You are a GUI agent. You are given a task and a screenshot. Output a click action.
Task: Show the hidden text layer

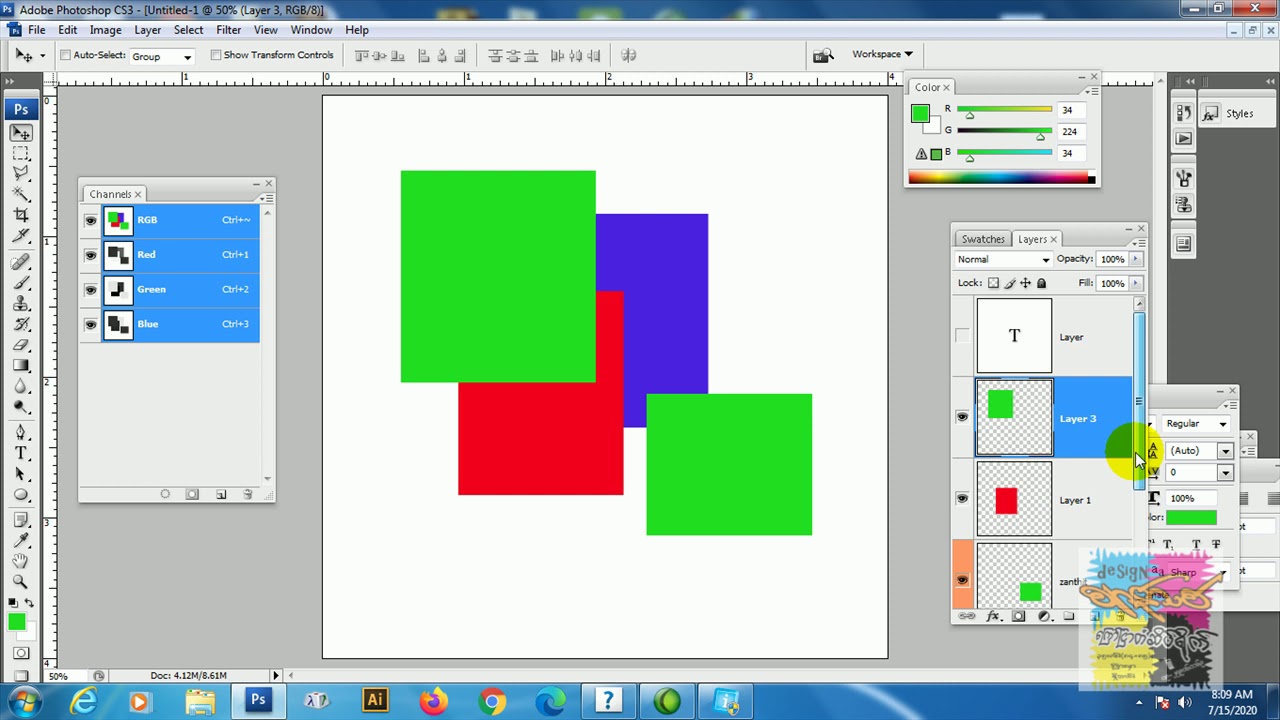[962, 336]
